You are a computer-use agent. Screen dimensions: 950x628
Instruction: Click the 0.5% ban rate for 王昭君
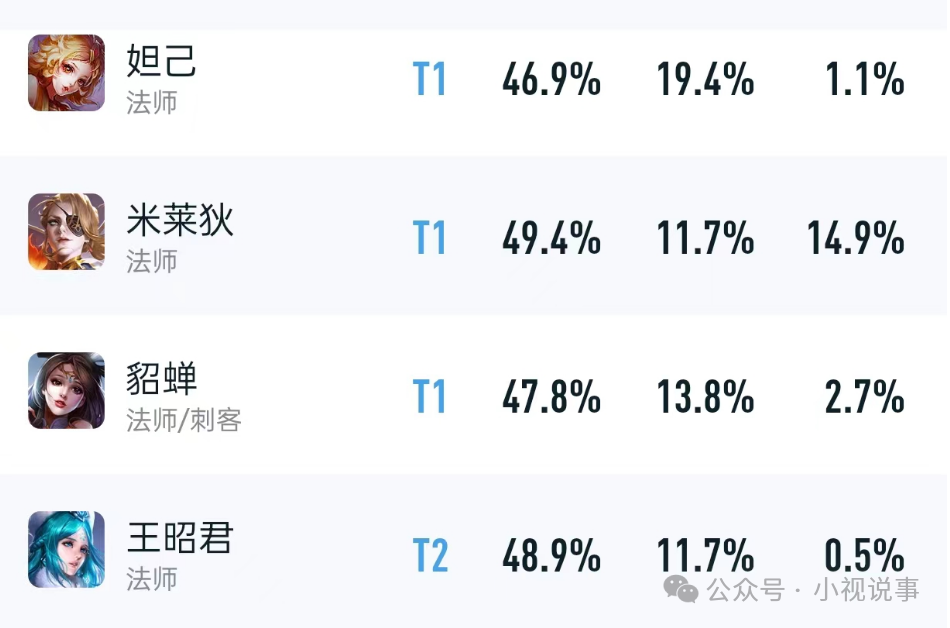click(x=864, y=555)
